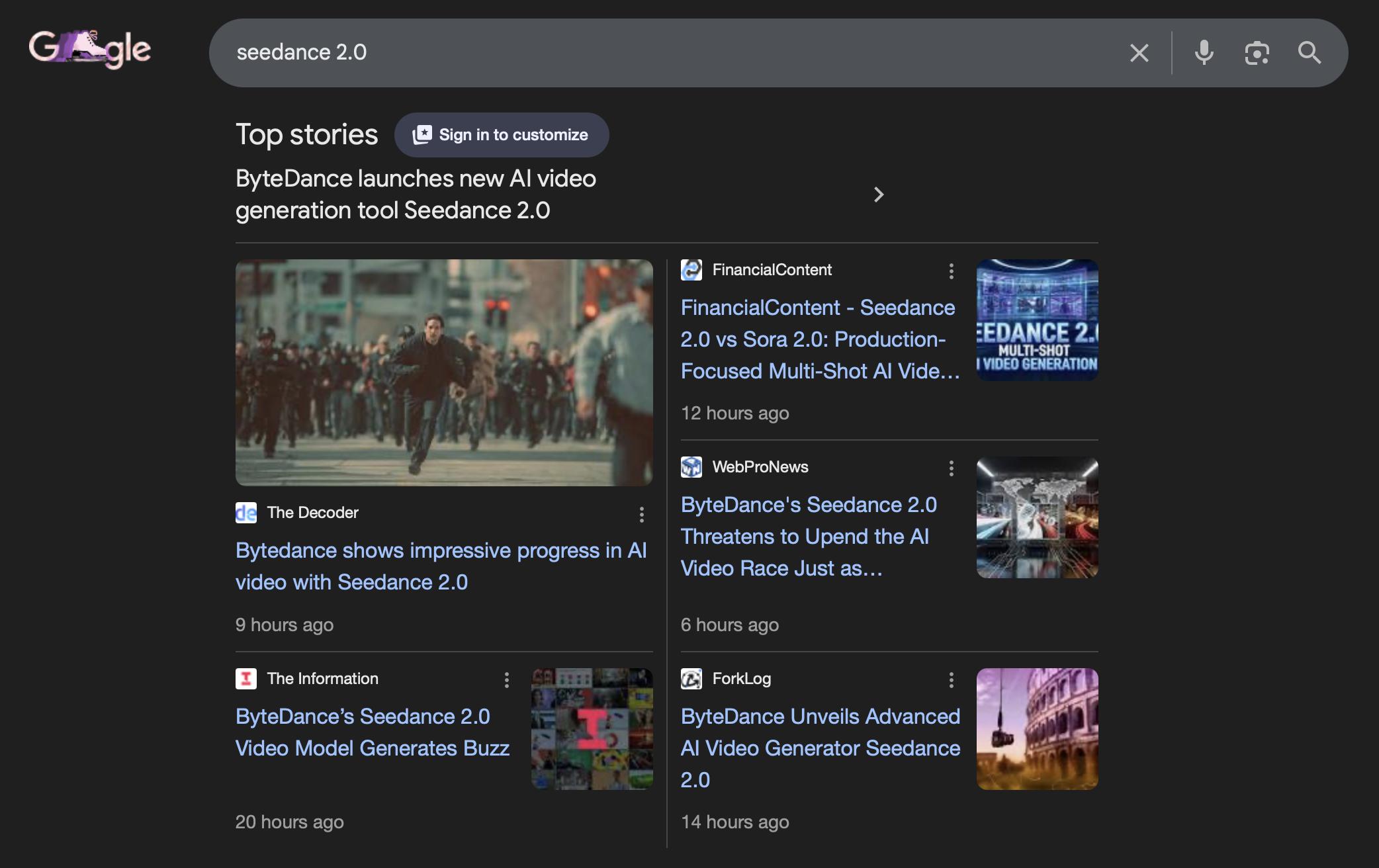Open three-dot menu for ForkLog story

click(951, 680)
